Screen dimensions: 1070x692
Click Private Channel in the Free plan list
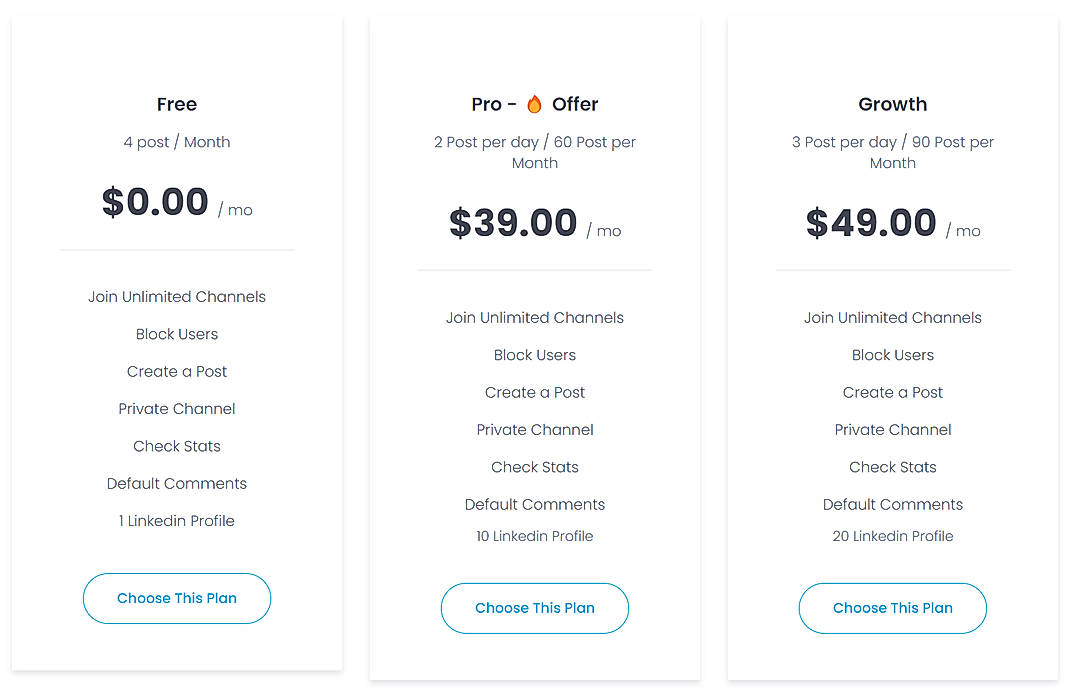point(177,408)
